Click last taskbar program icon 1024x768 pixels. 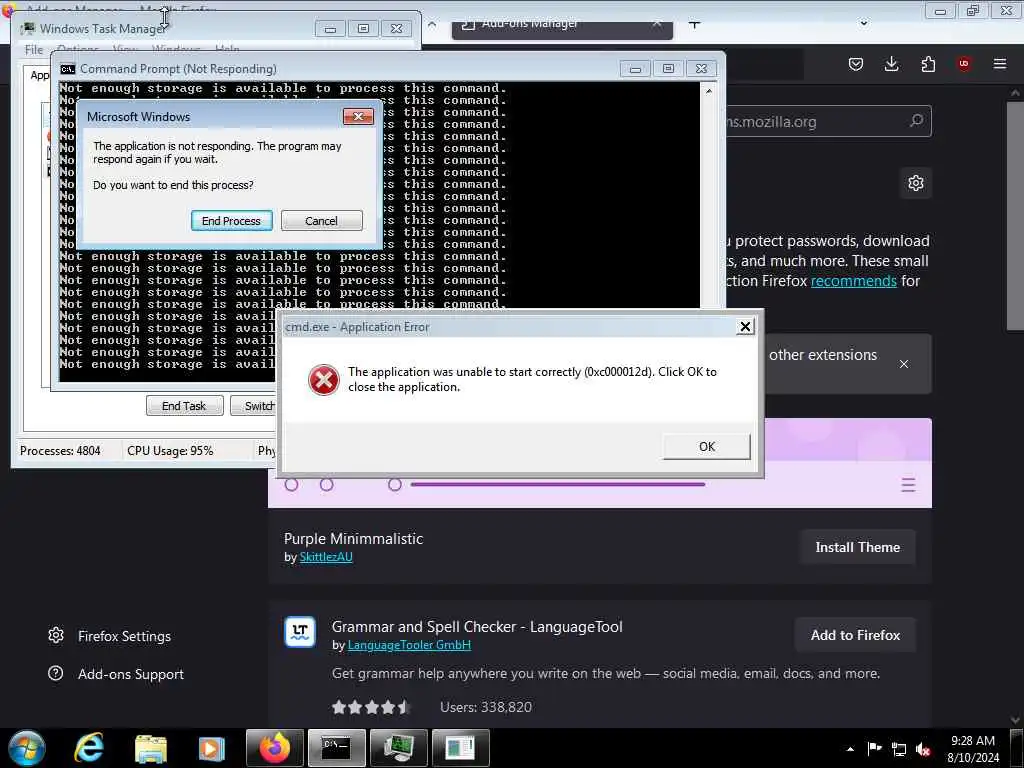460,748
